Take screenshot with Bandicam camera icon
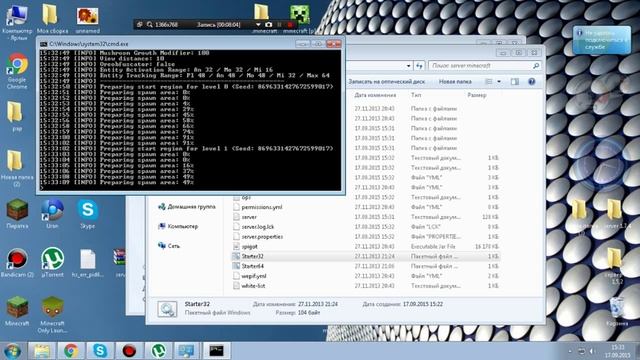This screenshot has height=360, width=640. click(x=268, y=24)
